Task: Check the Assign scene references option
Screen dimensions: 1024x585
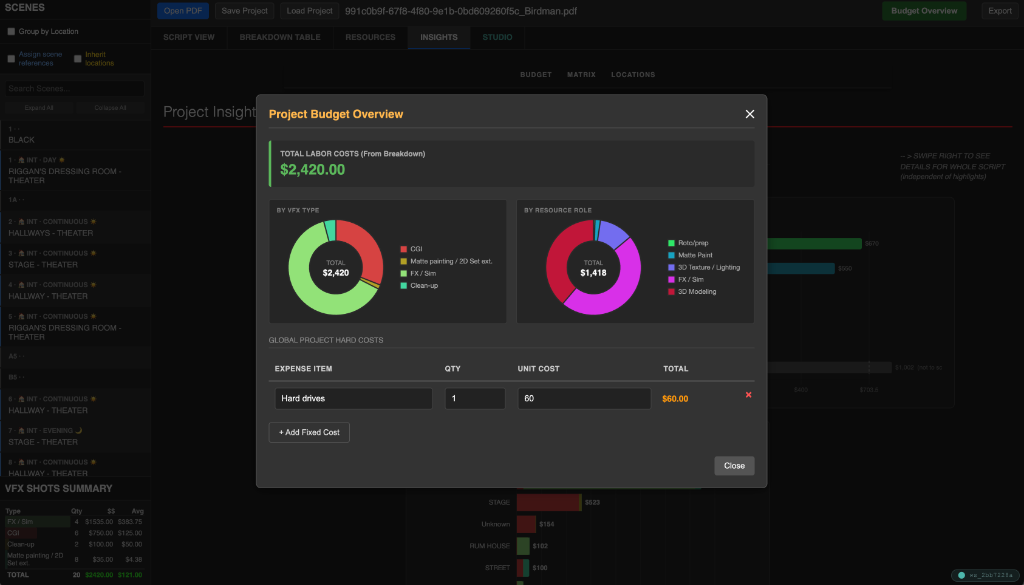Action: pos(11,58)
